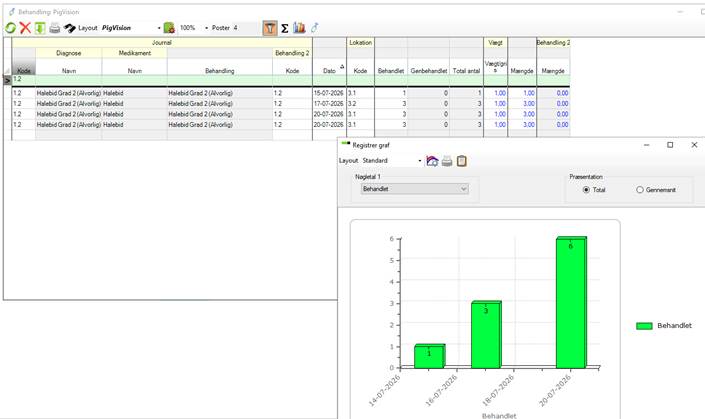Click Behandlet value 1 in the 15-07-2026 row
Viewport: 705px width, 419px height.
(391, 93)
